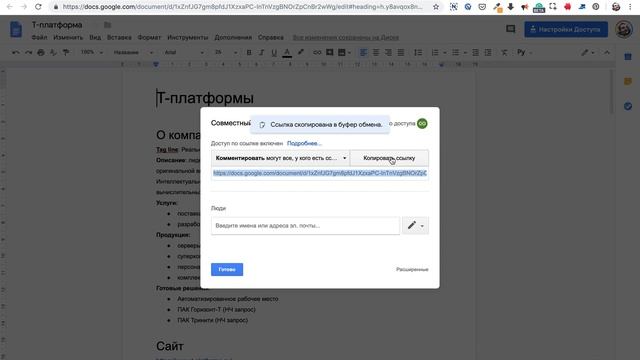Screen dimensions: 640x360
Task: Click the Redo icon
Action: coord(28,52)
